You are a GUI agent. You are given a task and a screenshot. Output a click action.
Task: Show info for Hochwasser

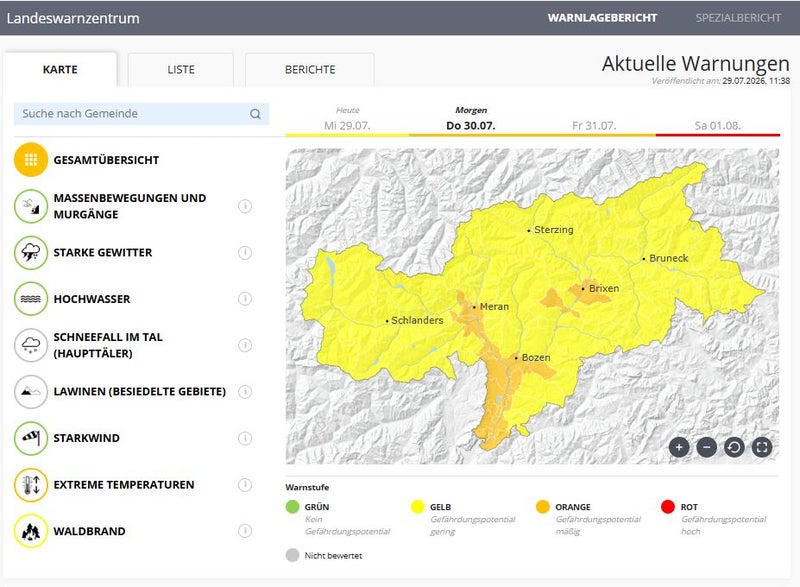[245, 299]
